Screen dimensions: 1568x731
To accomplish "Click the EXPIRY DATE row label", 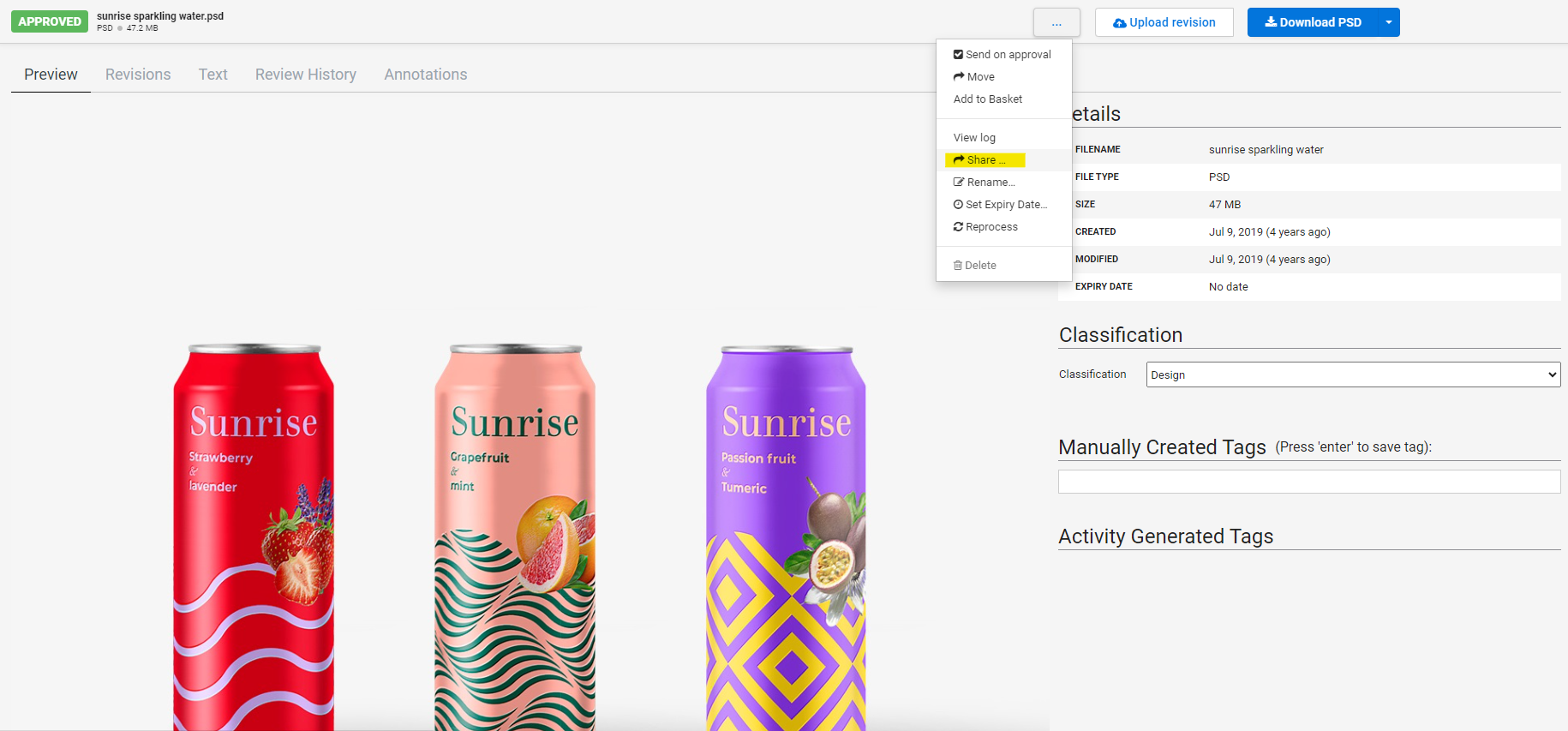I will coord(1104,286).
